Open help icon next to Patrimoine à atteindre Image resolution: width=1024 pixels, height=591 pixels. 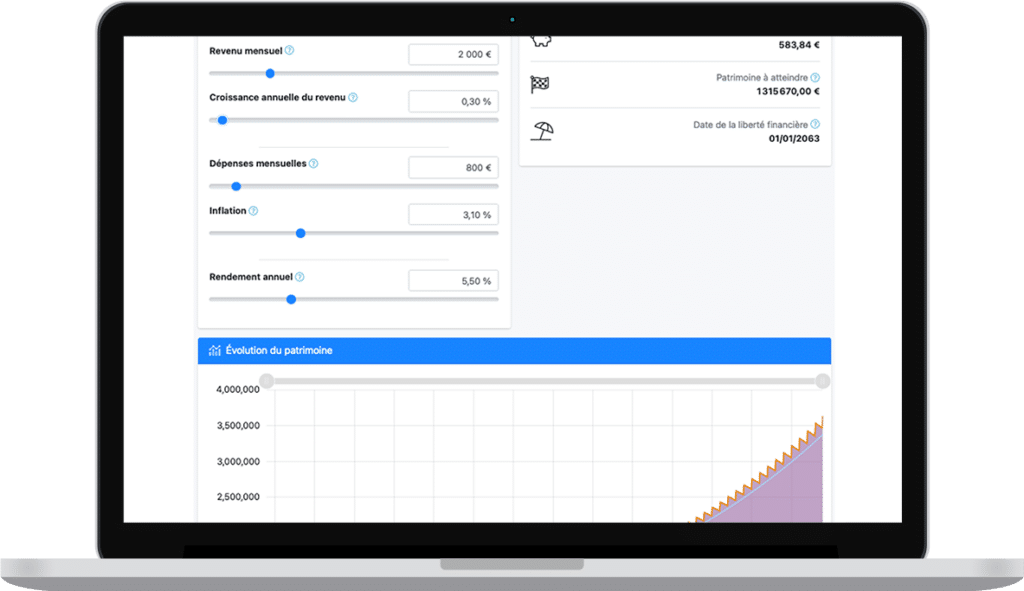tap(815, 77)
